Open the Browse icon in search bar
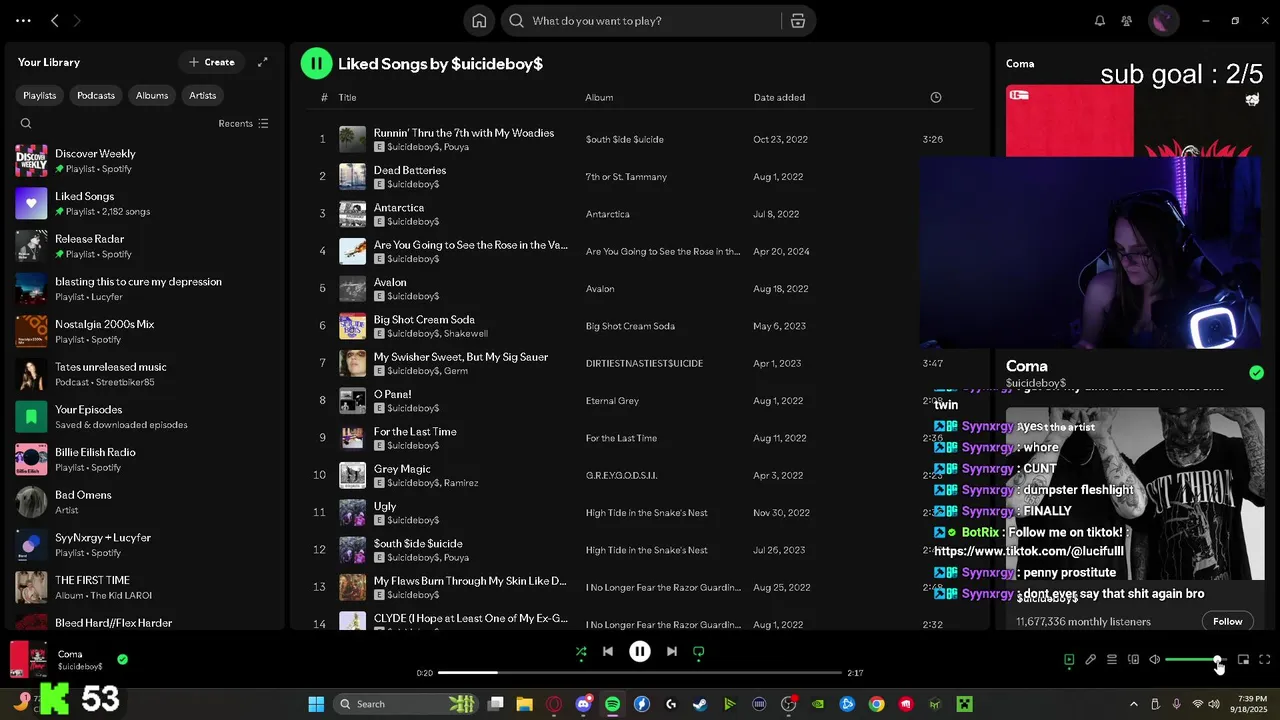 (x=797, y=21)
